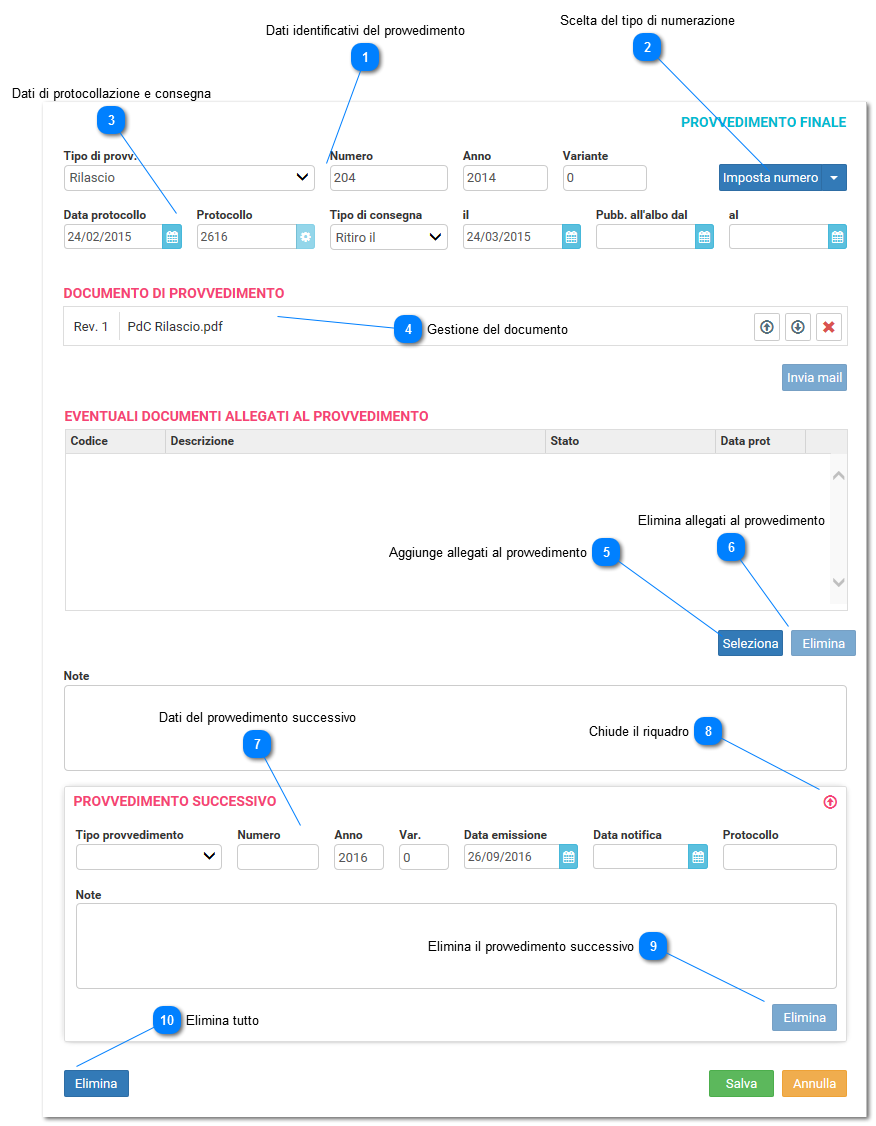Open the Imposta numero dropdown arrow

834,178
